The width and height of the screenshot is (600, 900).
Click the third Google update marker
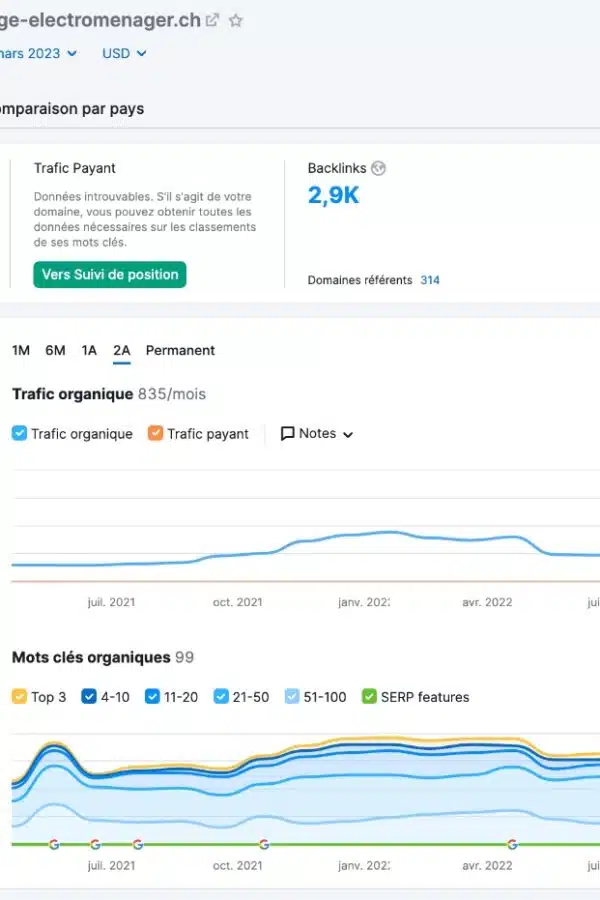pos(137,845)
